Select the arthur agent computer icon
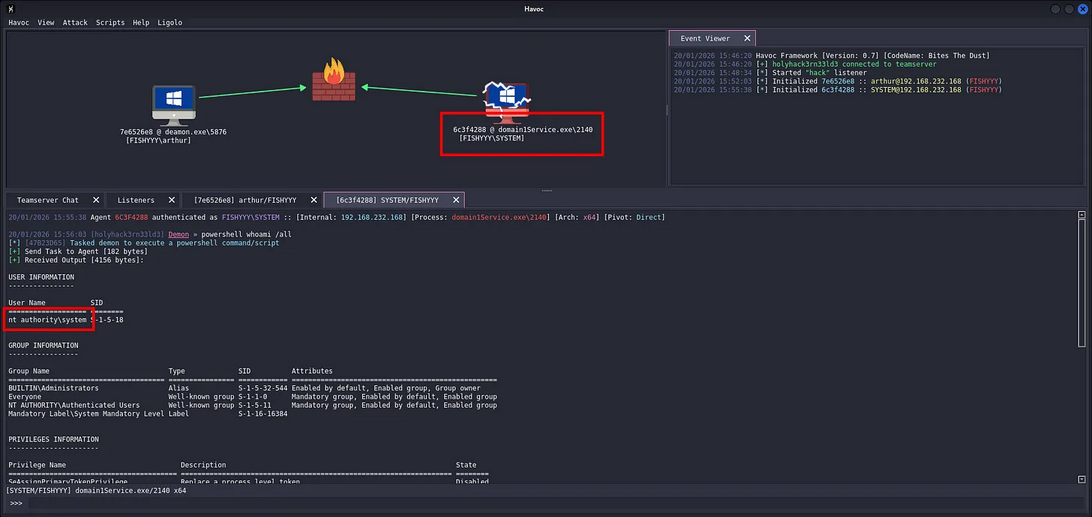1092x517 pixels. (x=173, y=103)
